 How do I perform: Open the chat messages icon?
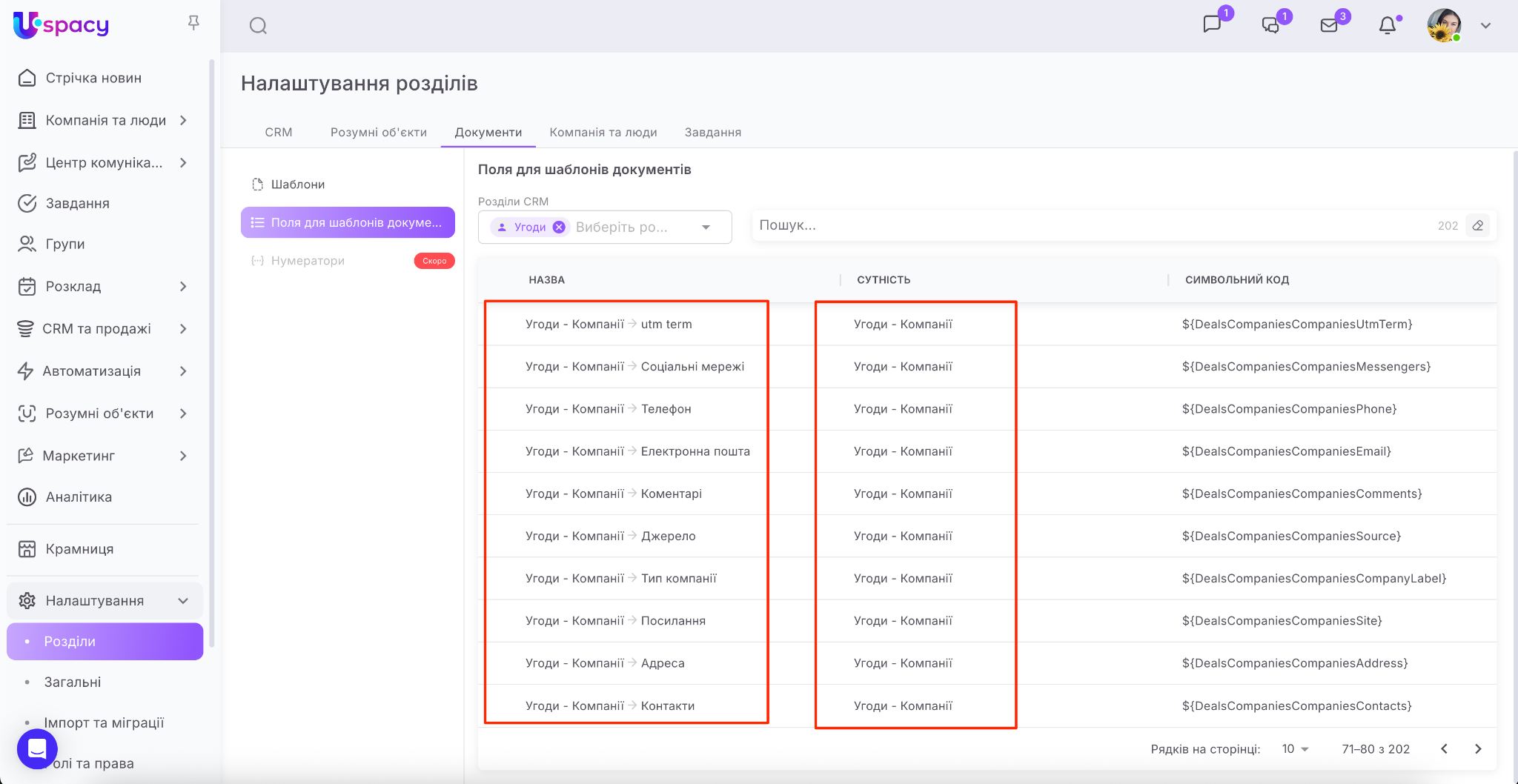[x=1212, y=24]
